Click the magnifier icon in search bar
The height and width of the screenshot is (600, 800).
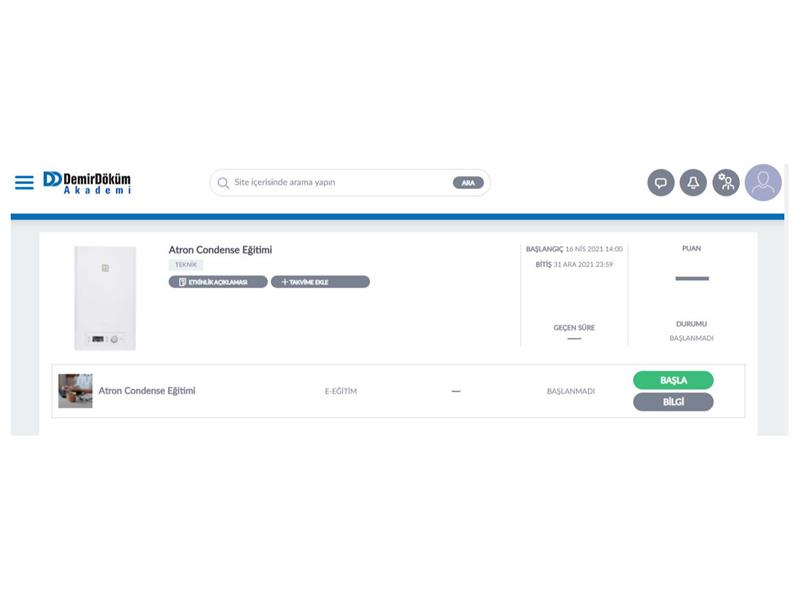[x=223, y=183]
